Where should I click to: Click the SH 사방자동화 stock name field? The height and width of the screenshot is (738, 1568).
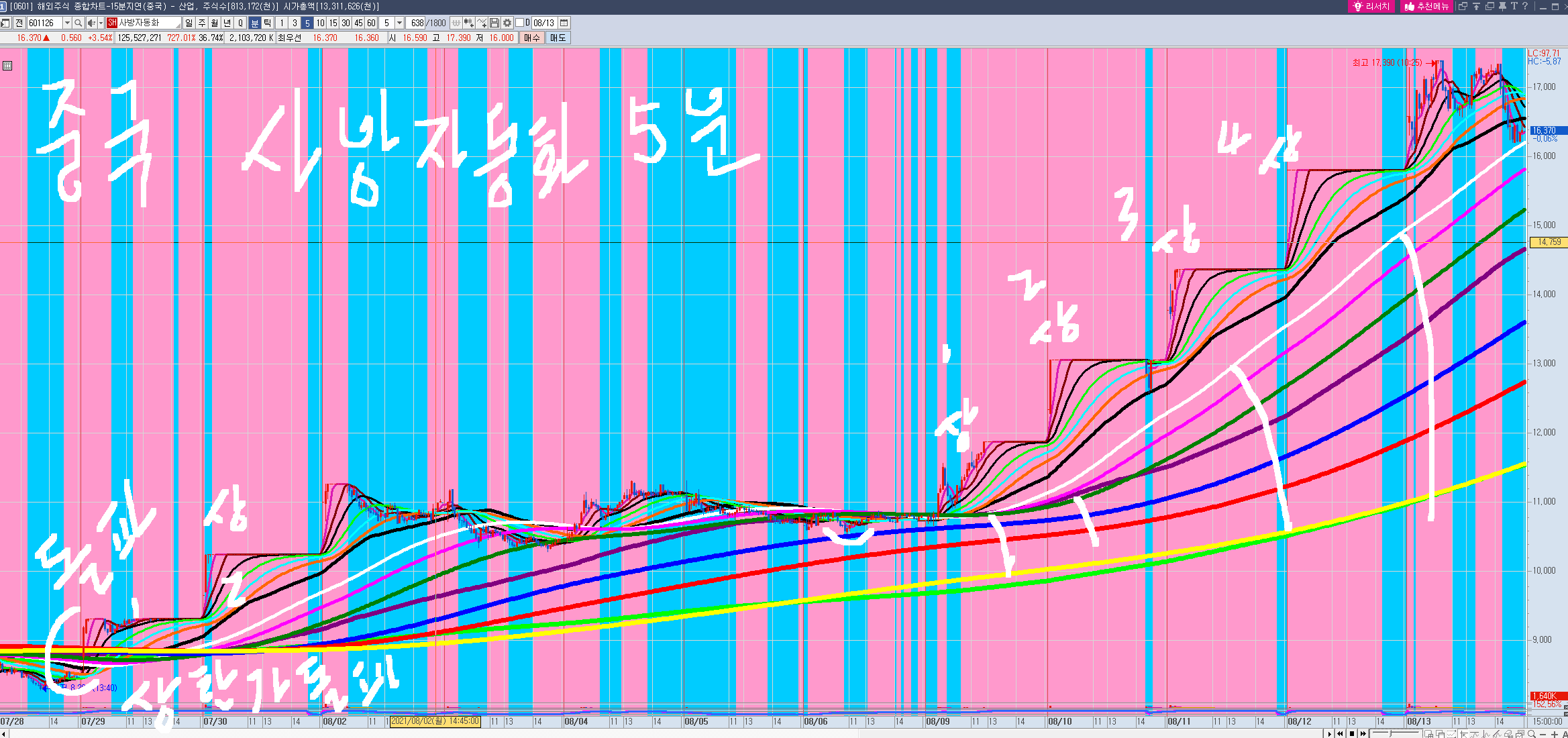click(x=144, y=23)
